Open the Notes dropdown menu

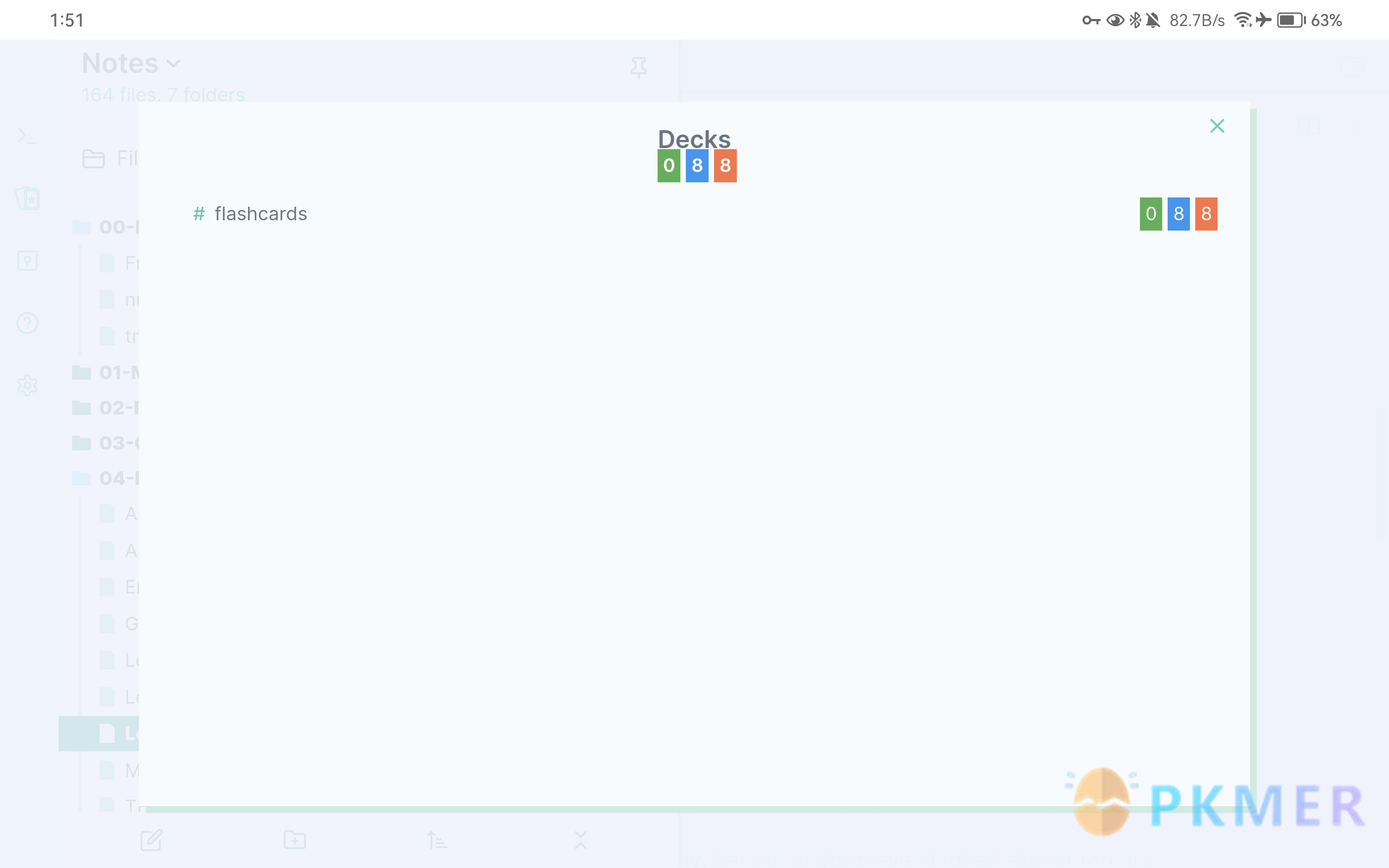[131, 63]
